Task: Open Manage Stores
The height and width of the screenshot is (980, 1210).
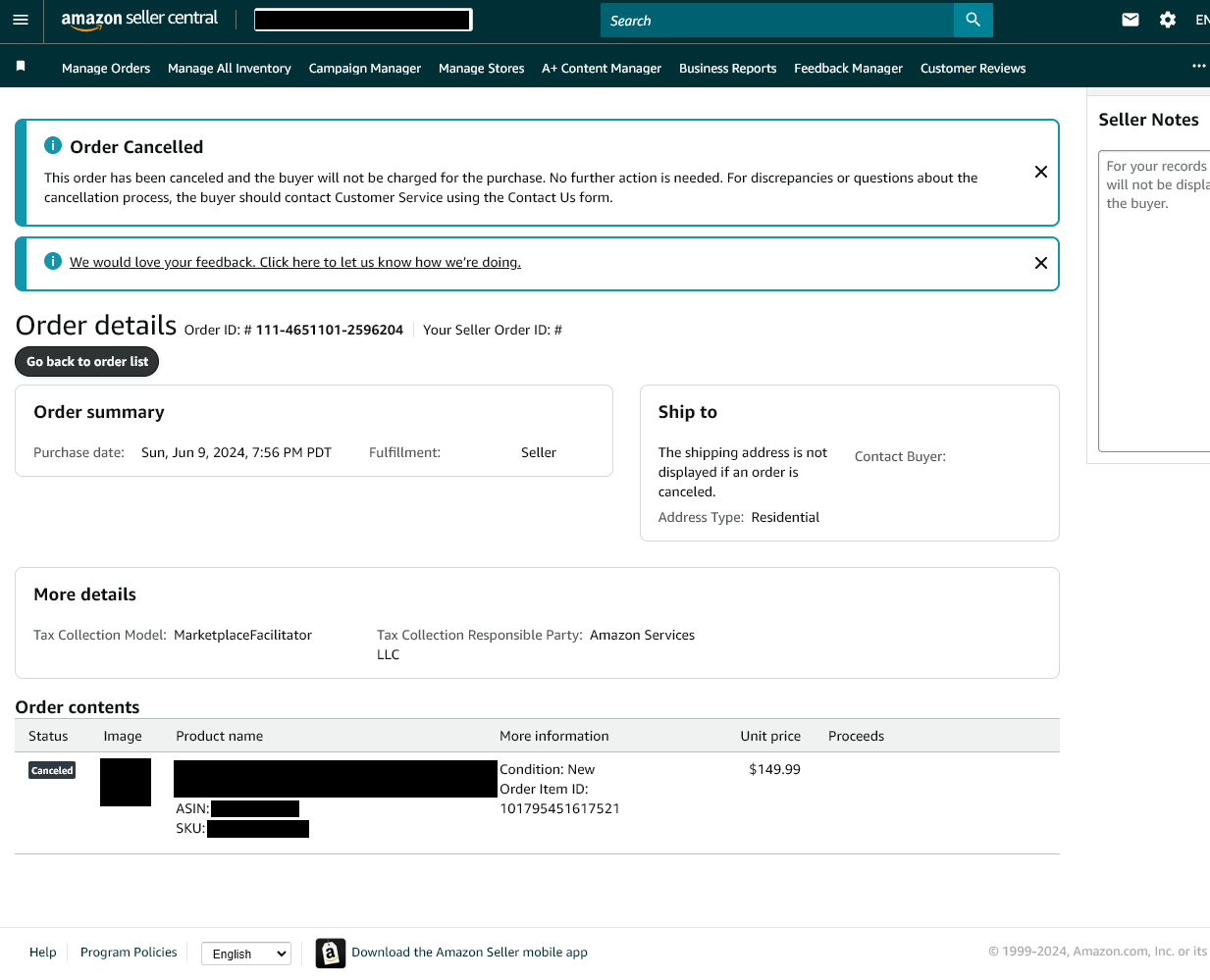Action: (x=482, y=68)
